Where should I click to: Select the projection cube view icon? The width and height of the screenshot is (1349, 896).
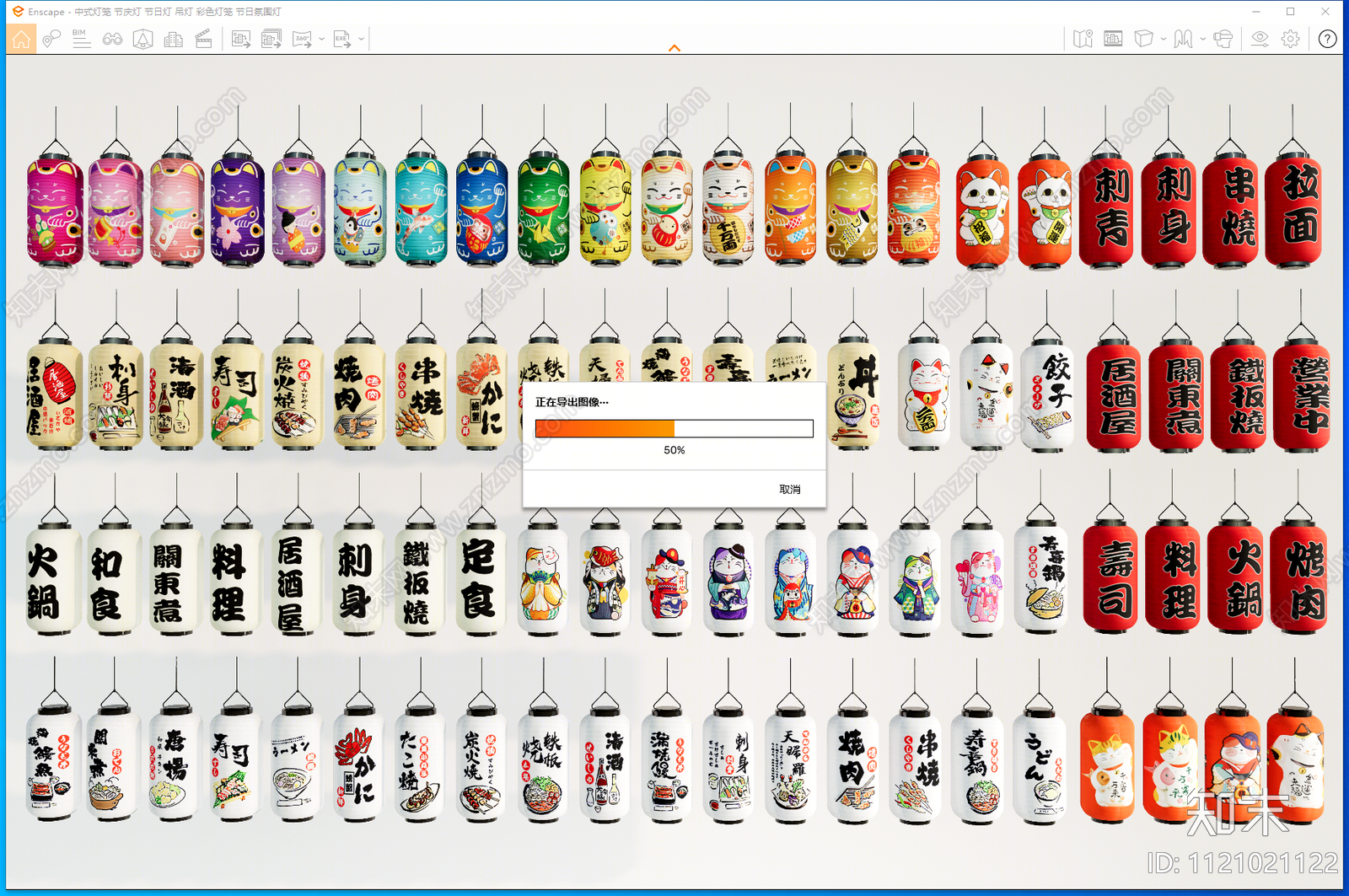(x=1143, y=39)
